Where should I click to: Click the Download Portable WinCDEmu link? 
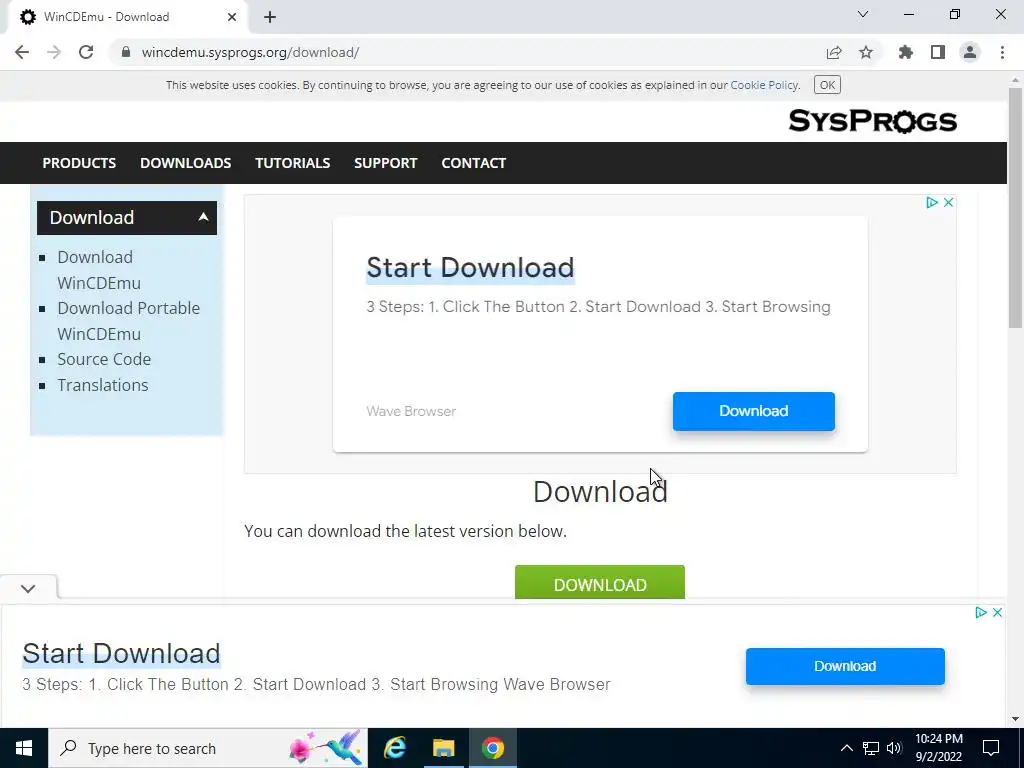129,321
